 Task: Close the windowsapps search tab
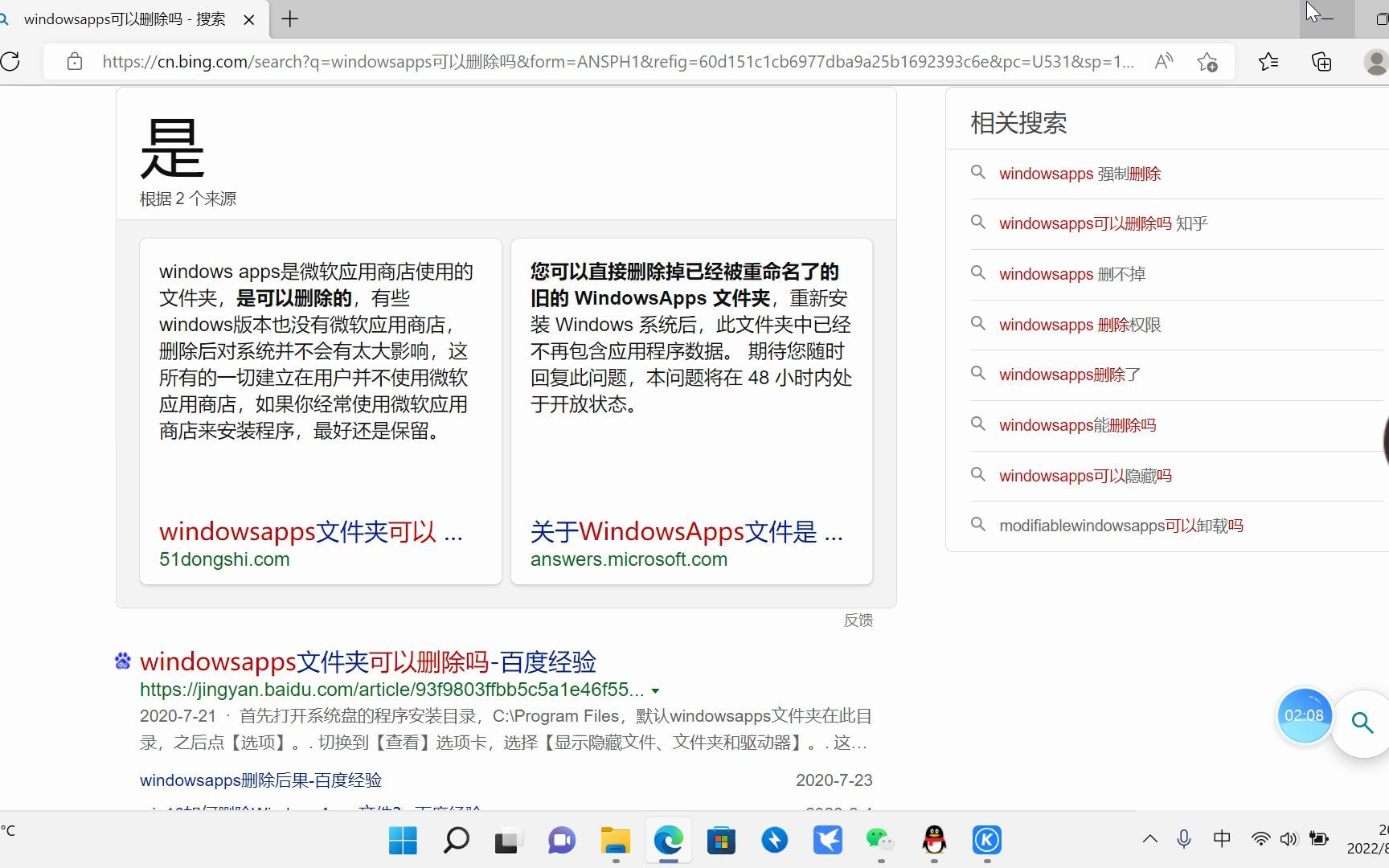click(249, 19)
